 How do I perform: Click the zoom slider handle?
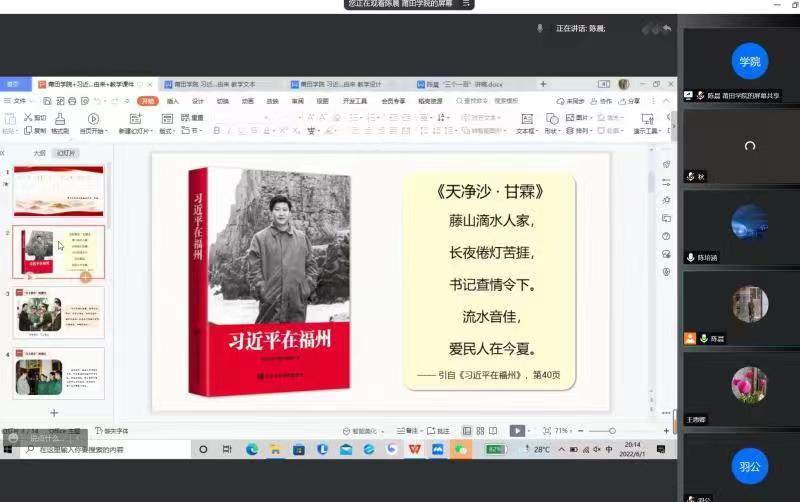tap(612, 431)
